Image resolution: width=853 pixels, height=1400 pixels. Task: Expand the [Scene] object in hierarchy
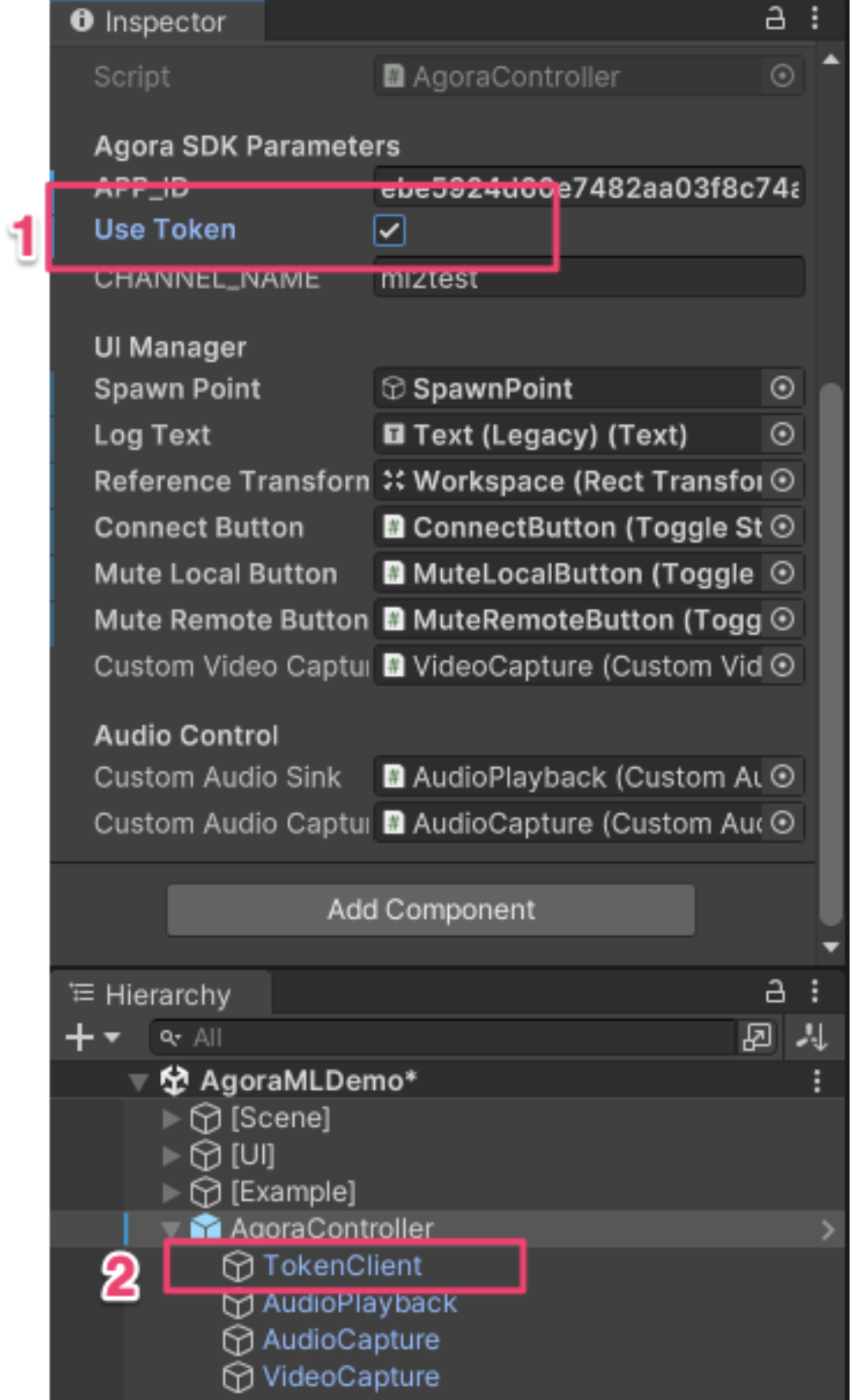(x=171, y=1118)
